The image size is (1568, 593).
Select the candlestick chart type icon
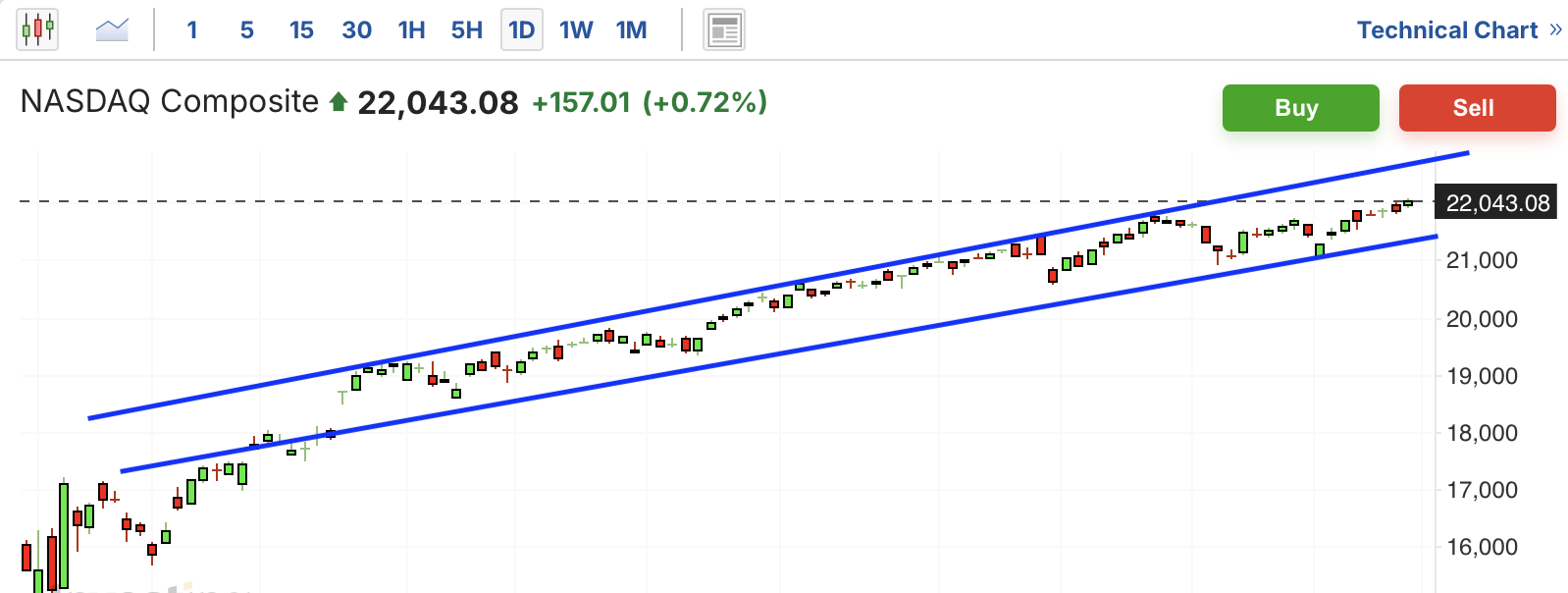coord(37,29)
